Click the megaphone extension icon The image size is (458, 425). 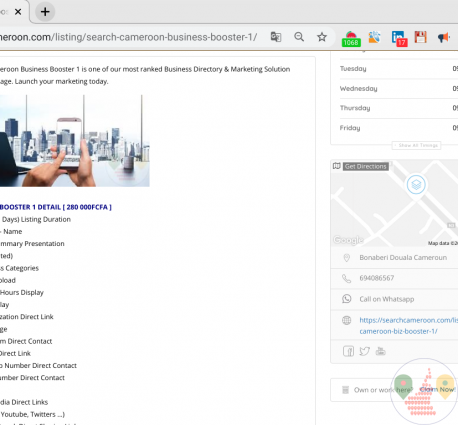click(444, 37)
